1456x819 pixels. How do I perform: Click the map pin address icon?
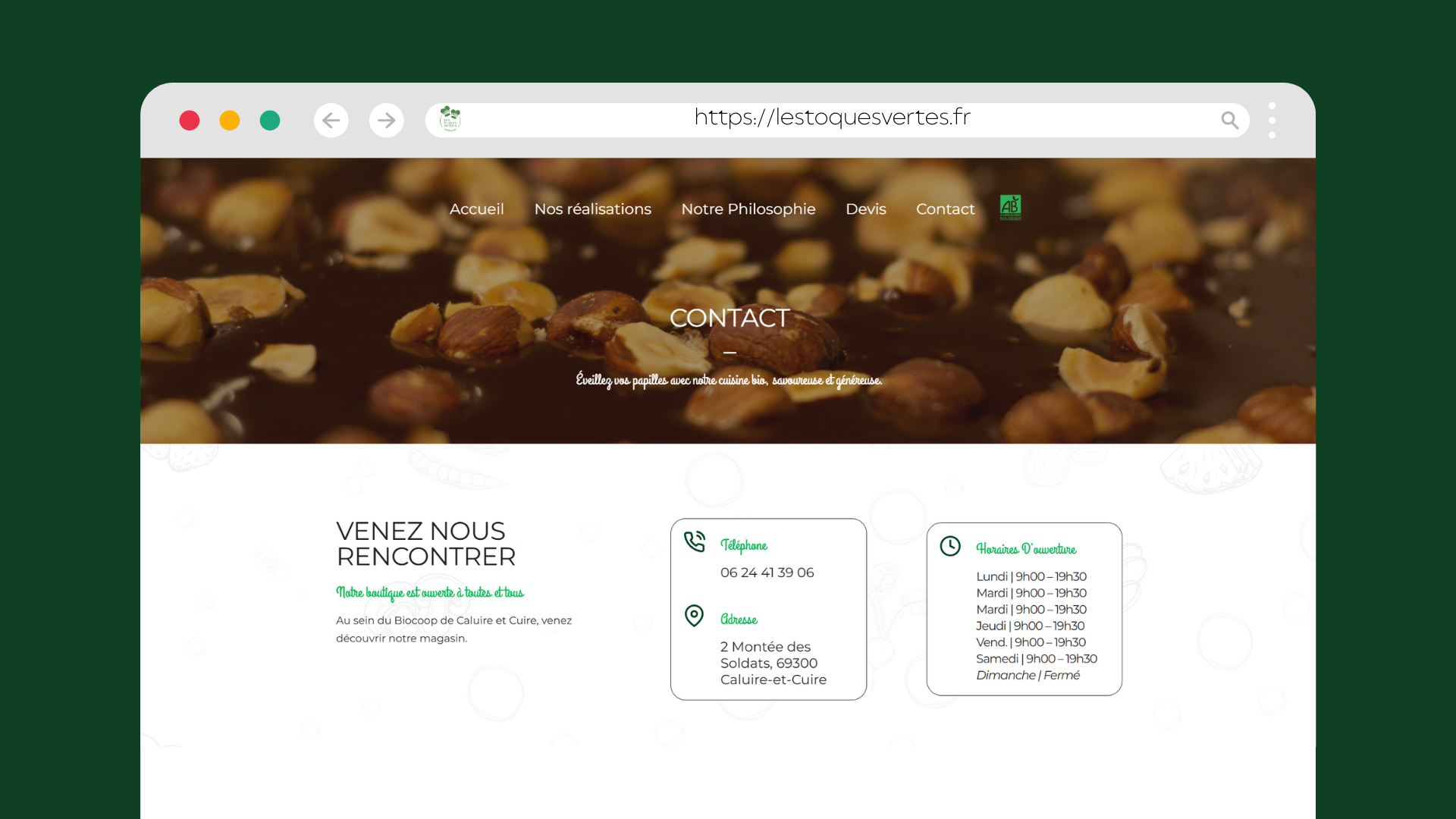pos(694,615)
